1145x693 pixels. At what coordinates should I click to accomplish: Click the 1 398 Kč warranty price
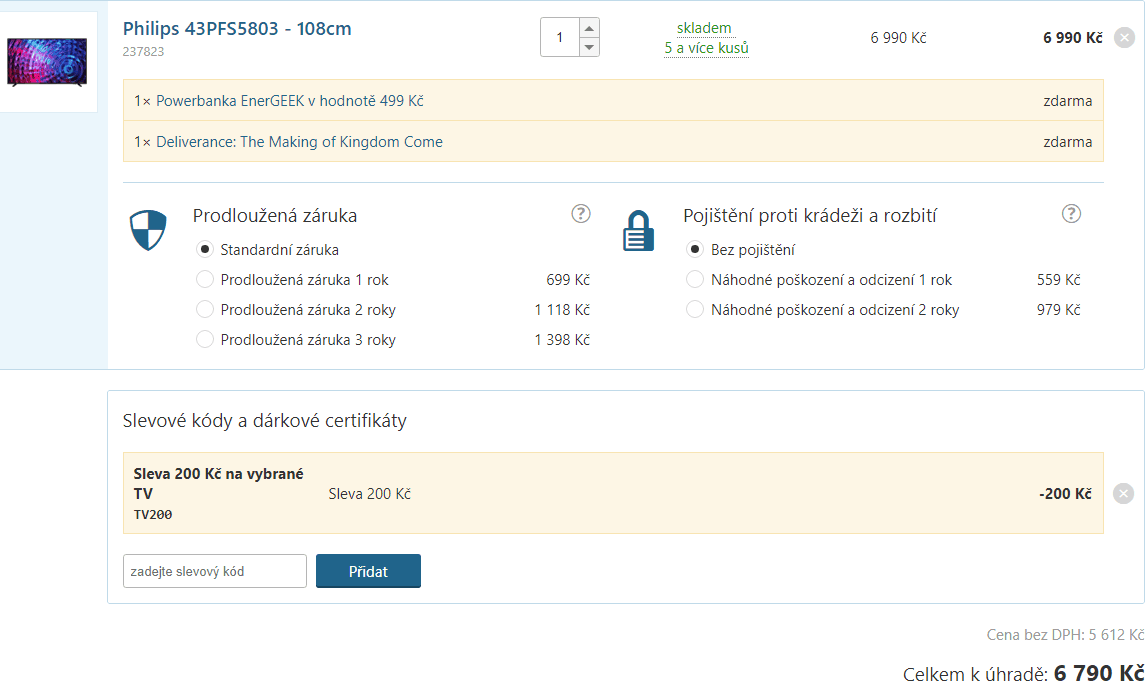(562, 340)
